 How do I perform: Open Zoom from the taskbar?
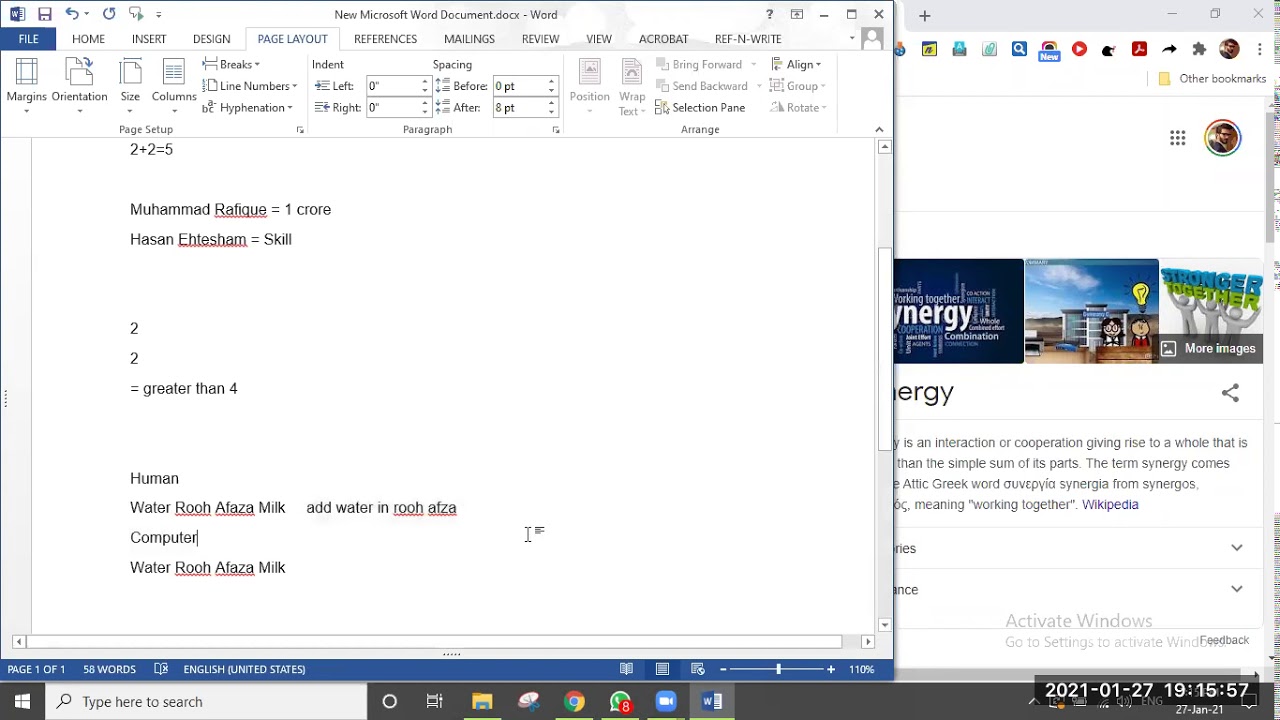click(x=666, y=701)
